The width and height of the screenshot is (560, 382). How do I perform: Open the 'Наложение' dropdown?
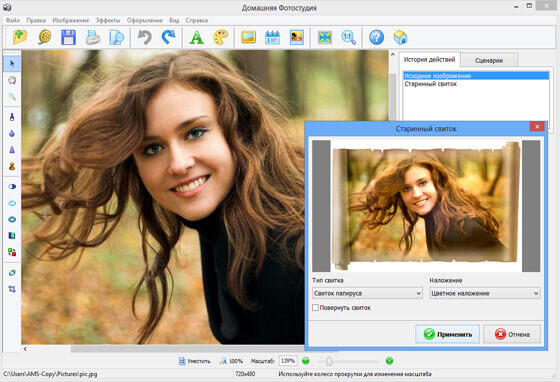tap(484, 293)
